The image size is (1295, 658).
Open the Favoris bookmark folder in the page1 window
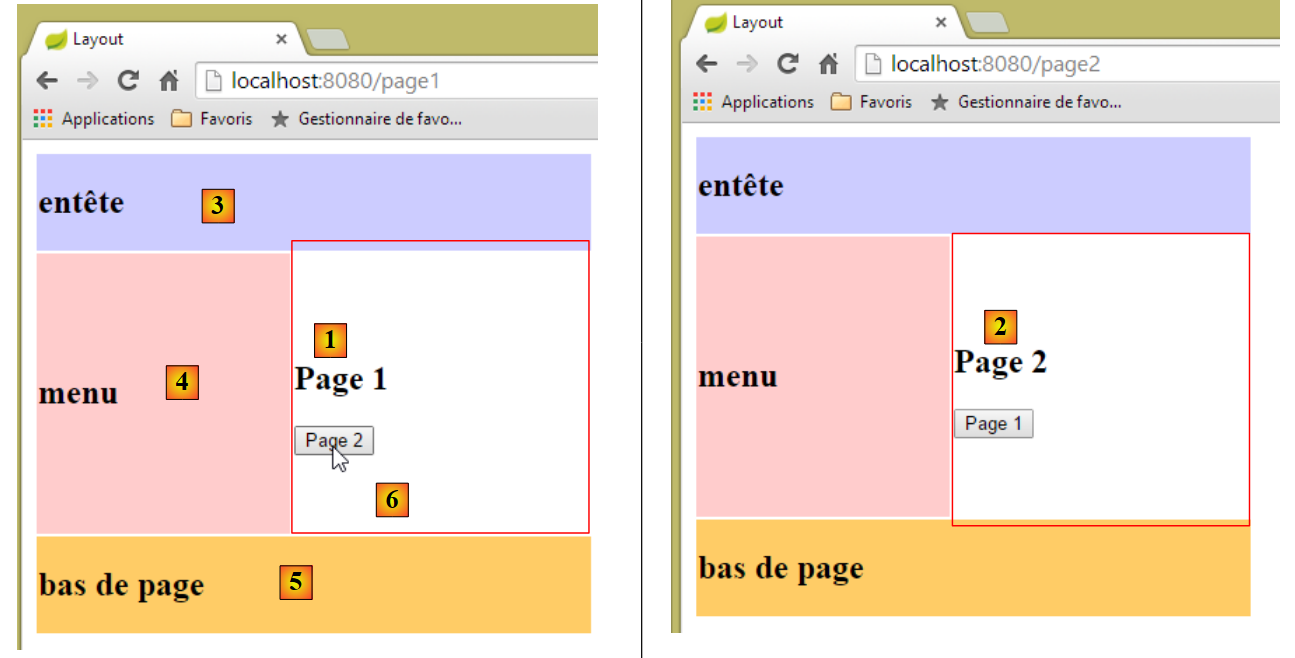click(x=212, y=119)
